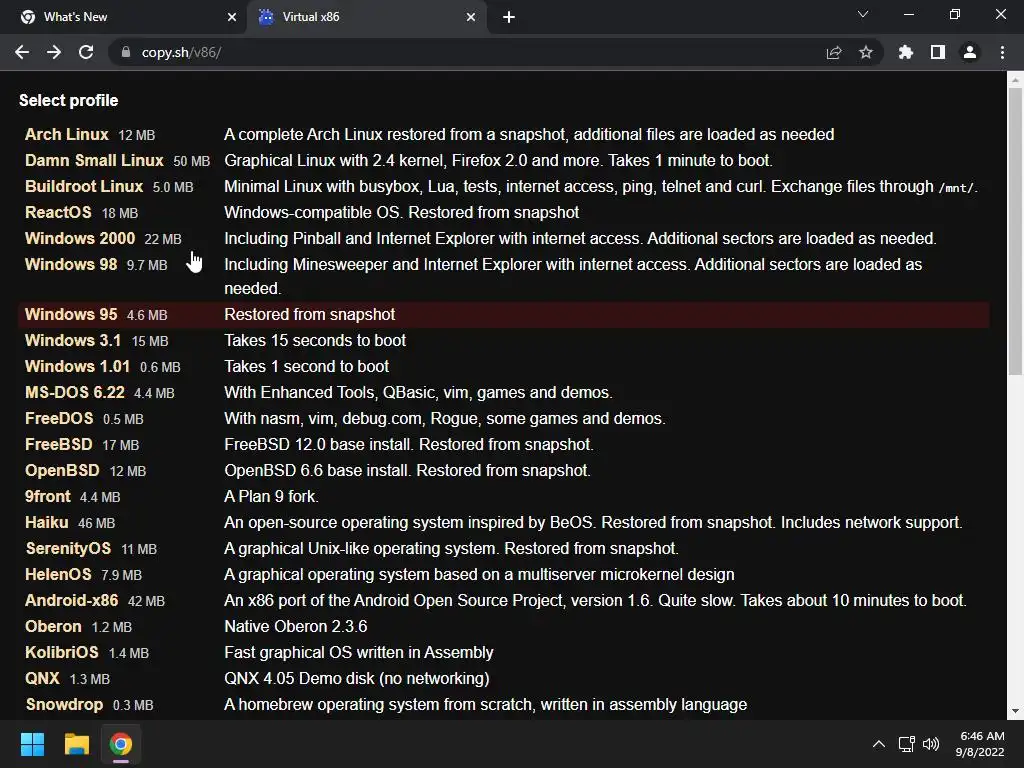Image resolution: width=1024 pixels, height=768 pixels.
Task: Share this page icon in address bar
Action: point(834,52)
